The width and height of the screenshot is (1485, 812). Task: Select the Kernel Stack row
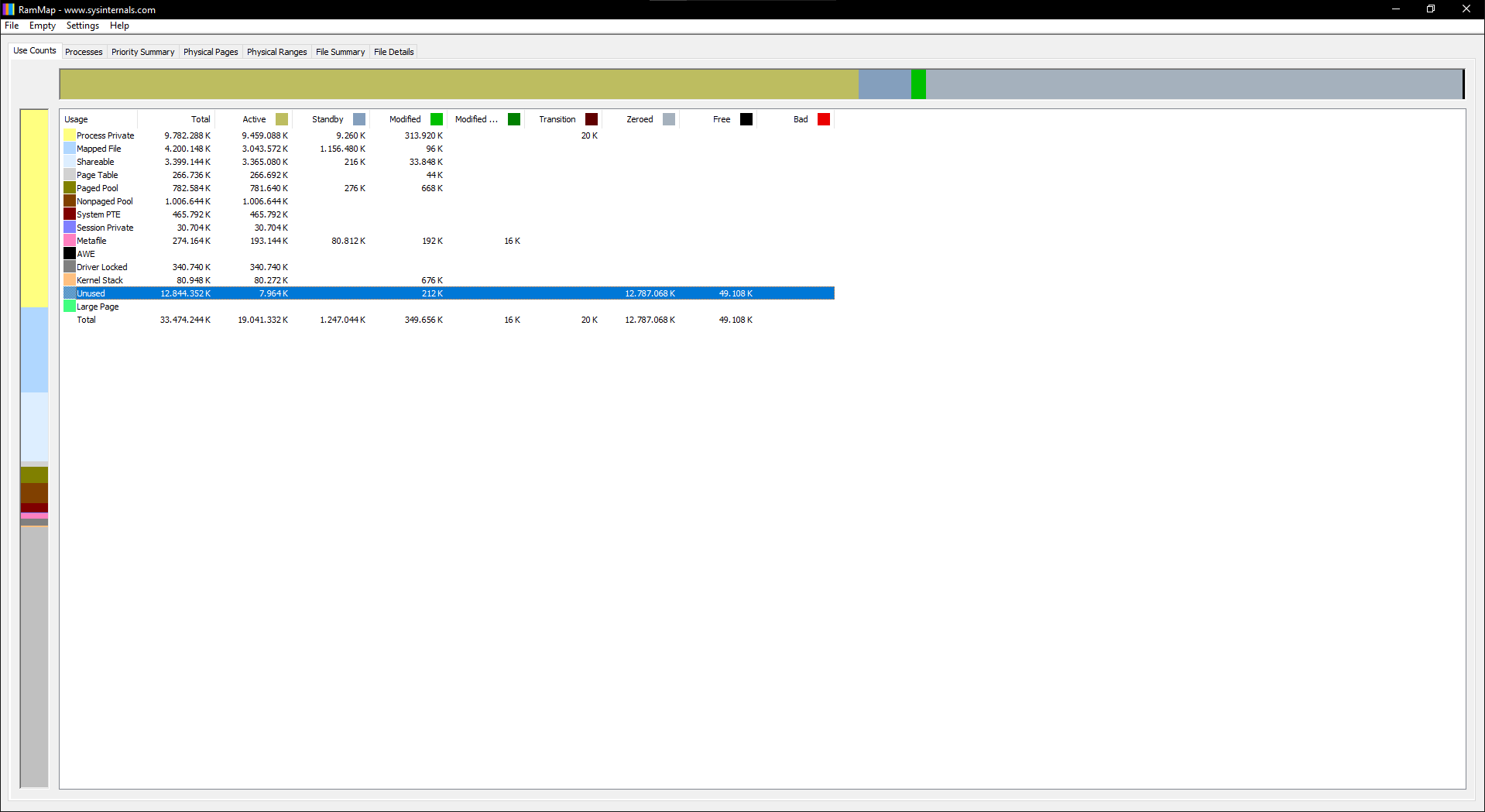(x=100, y=280)
